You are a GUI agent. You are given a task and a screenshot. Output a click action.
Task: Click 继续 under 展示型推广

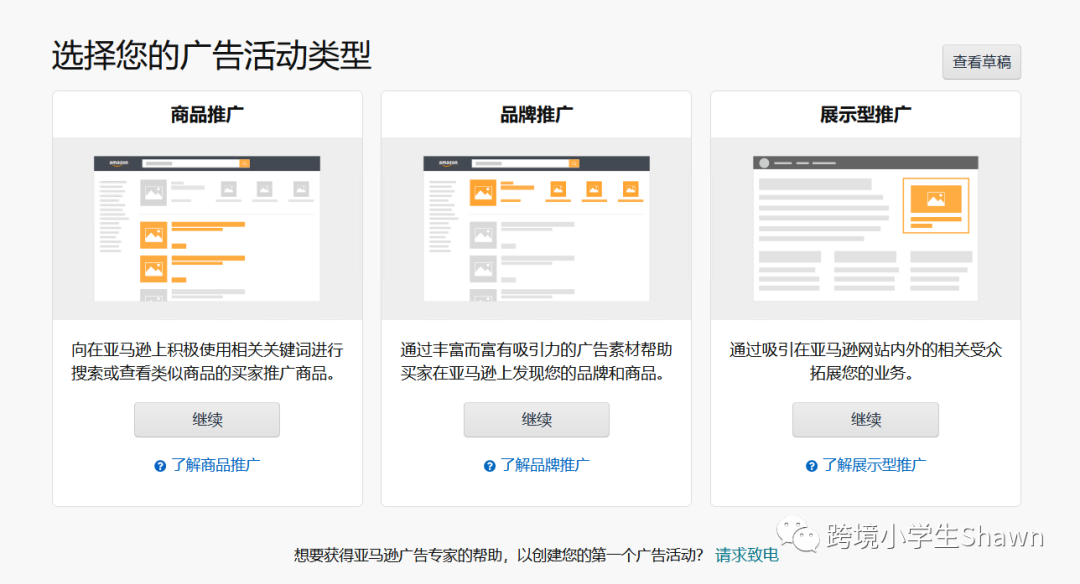pos(865,419)
